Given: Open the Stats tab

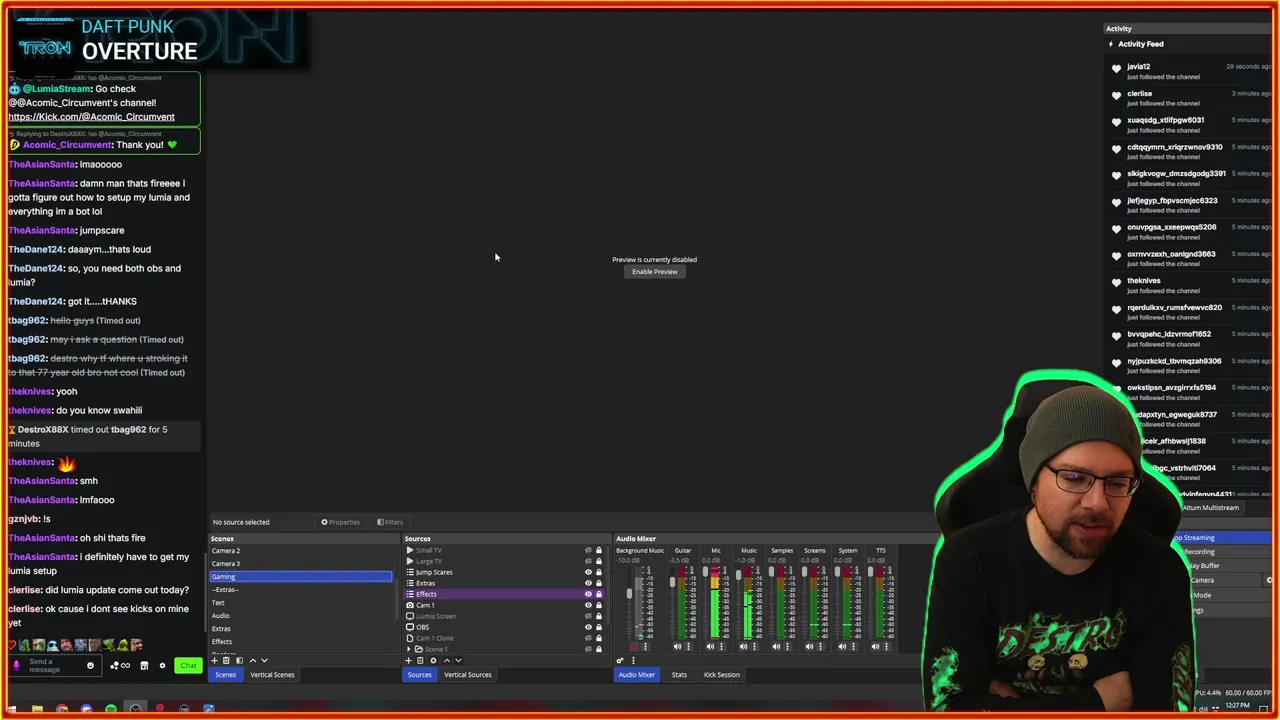Looking at the screenshot, I should 679,675.
